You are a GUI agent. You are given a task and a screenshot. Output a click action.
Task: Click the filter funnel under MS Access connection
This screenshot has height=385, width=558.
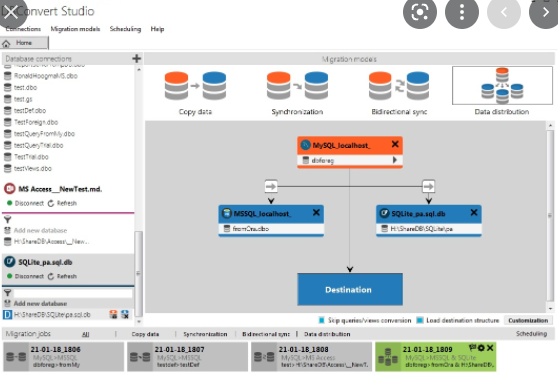7,219
